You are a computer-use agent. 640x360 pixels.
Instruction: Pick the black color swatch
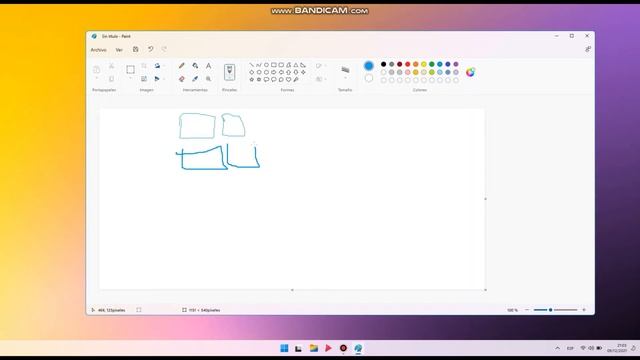(x=383, y=64)
